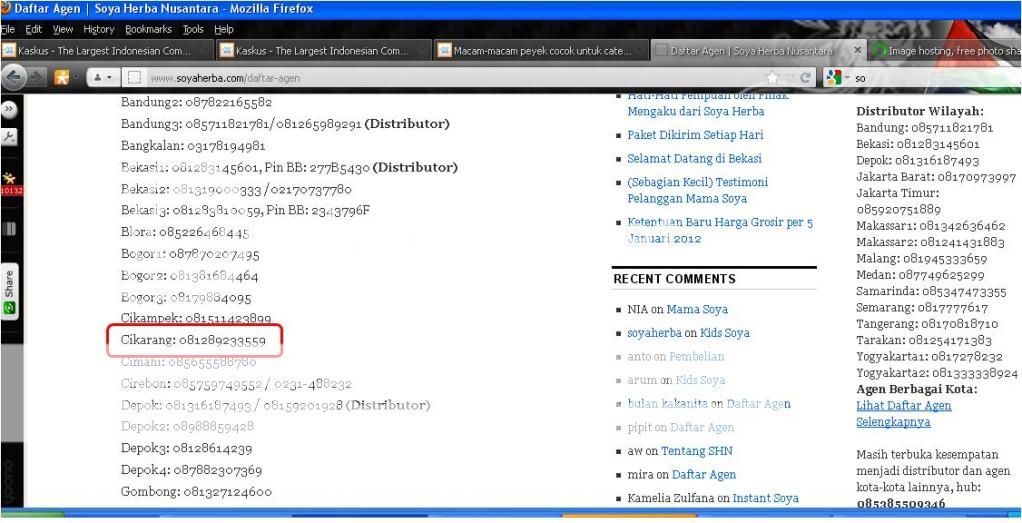1022x523 pixels.
Task: Open the Bookmarks menu
Action: pyautogui.click(x=149, y=29)
